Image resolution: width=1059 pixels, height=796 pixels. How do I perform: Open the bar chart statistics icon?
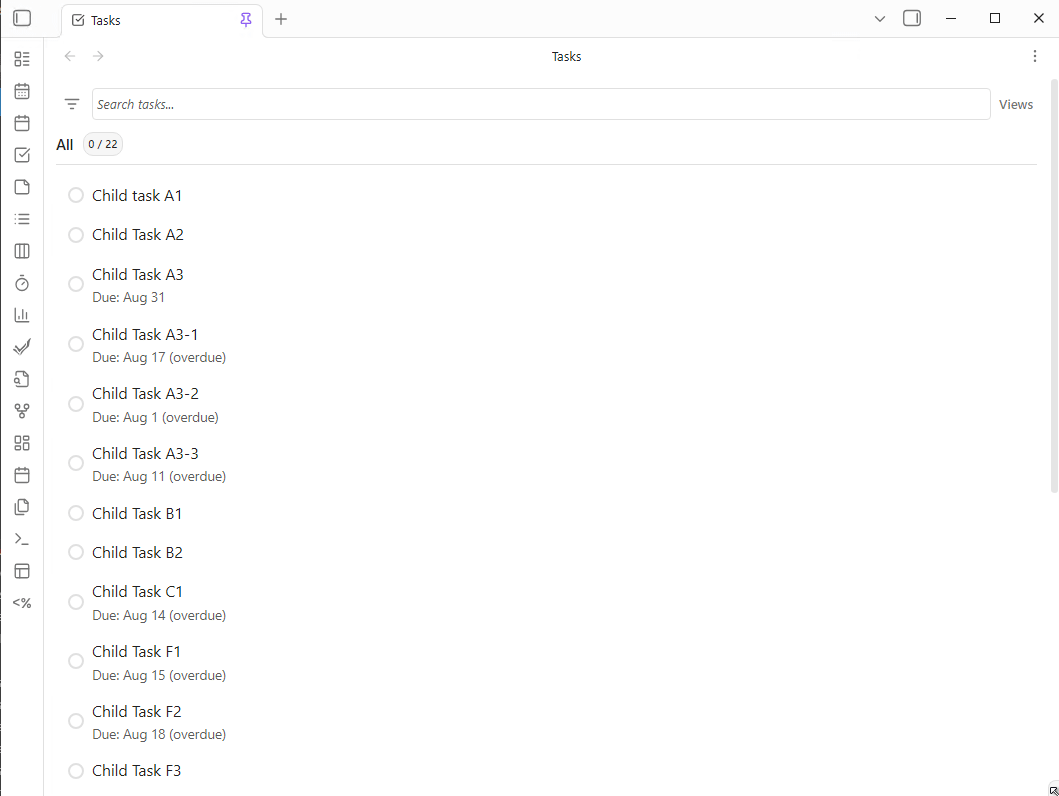coord(22,315)
